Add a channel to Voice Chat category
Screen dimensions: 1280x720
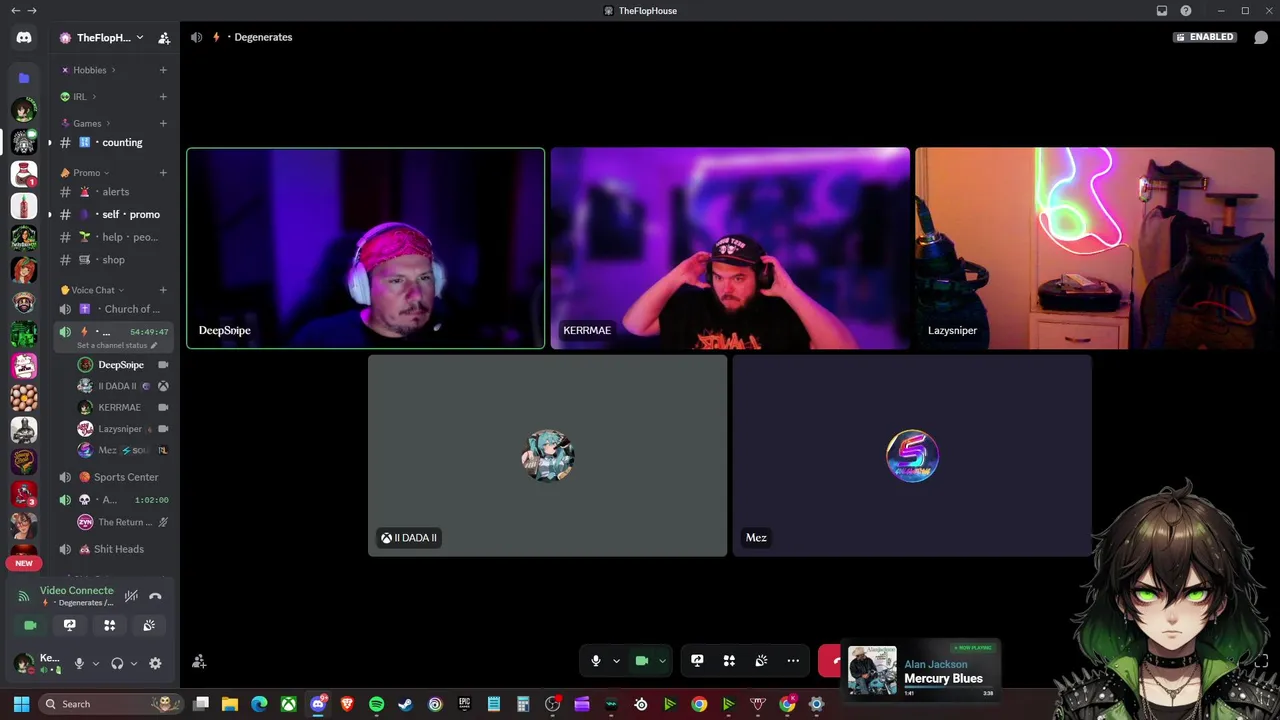point(163,290)
